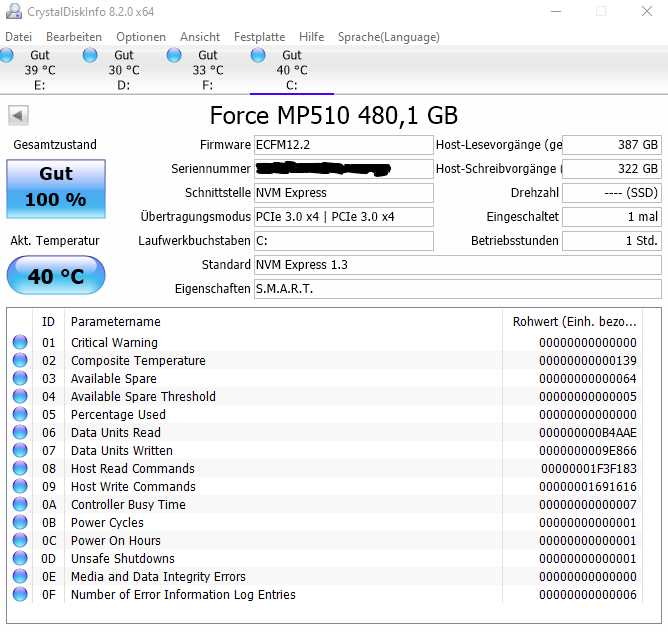Click the Laufwerkbuchstaben field C:
This screenshot has width=668, height=632.
344,241
